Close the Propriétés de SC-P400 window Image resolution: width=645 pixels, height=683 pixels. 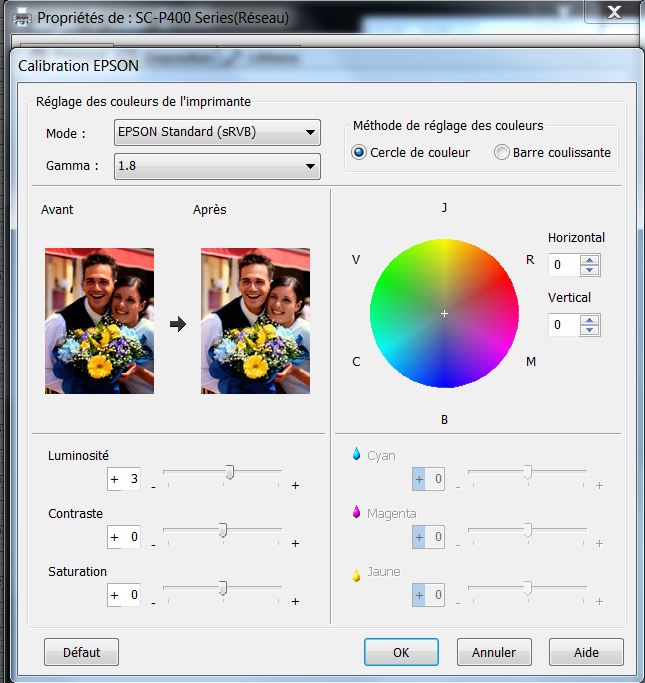pyautogui.click(x=614, y=12)
